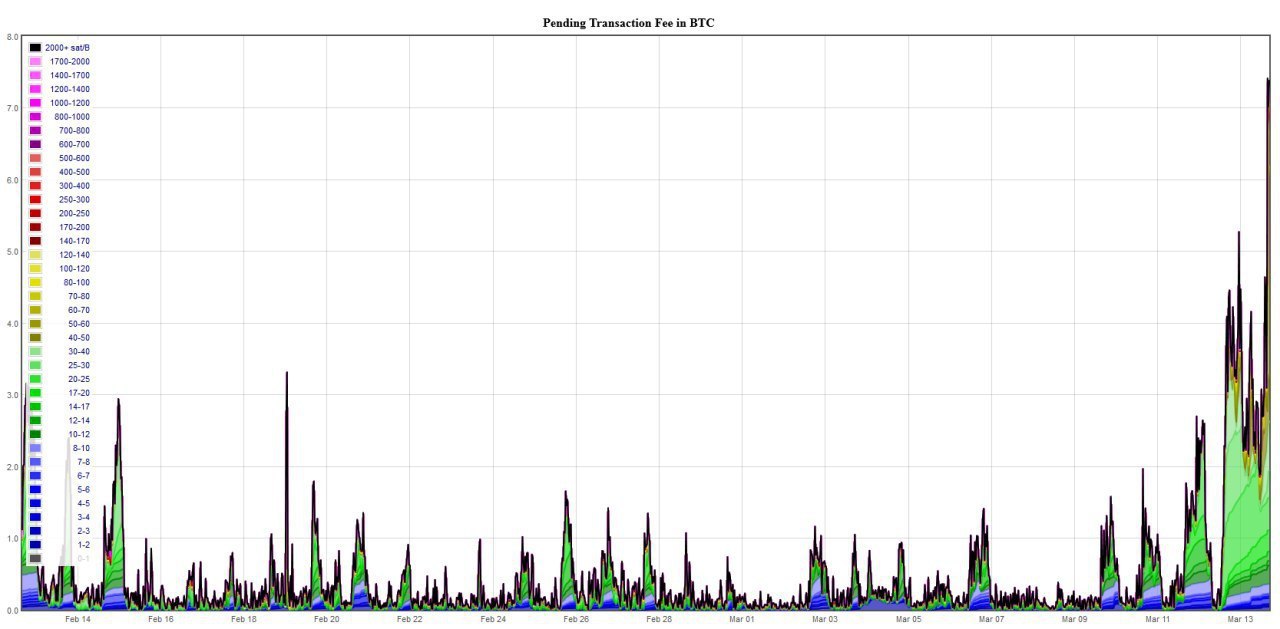Click the Mar 13 x-axis date label
This screenshot has width=1280, height=629.
(x=1241, y=620)
